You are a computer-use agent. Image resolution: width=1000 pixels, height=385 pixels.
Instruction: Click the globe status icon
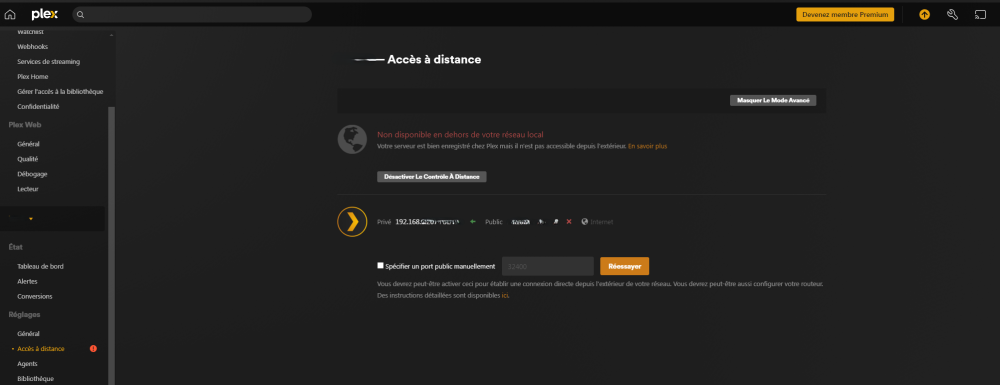point(352,140)
